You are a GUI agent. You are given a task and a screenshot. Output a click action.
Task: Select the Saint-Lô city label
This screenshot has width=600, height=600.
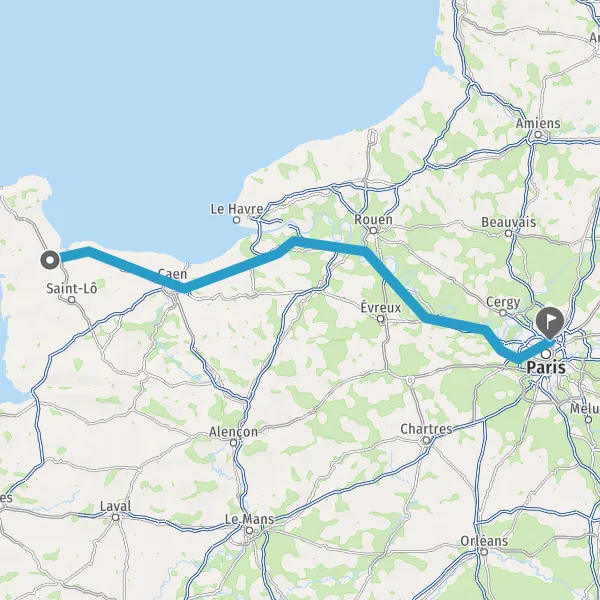click(x=72, y=288)
